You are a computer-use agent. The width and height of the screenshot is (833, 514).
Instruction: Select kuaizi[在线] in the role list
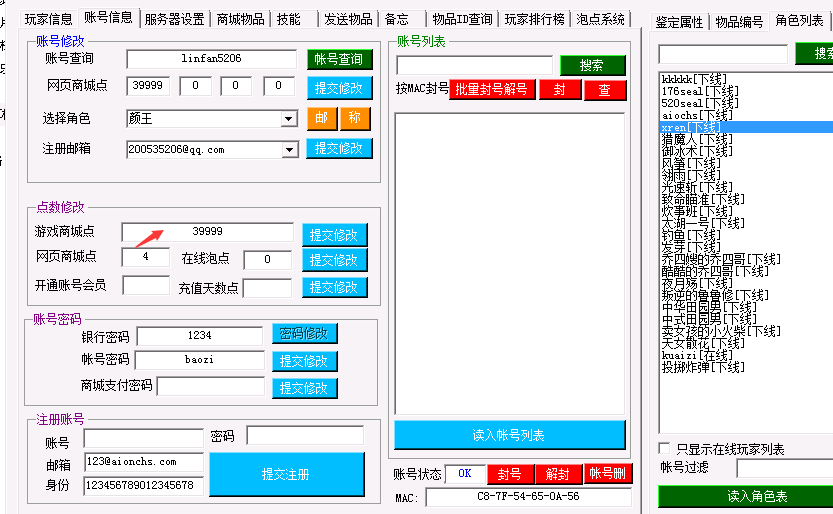(696, 355)
